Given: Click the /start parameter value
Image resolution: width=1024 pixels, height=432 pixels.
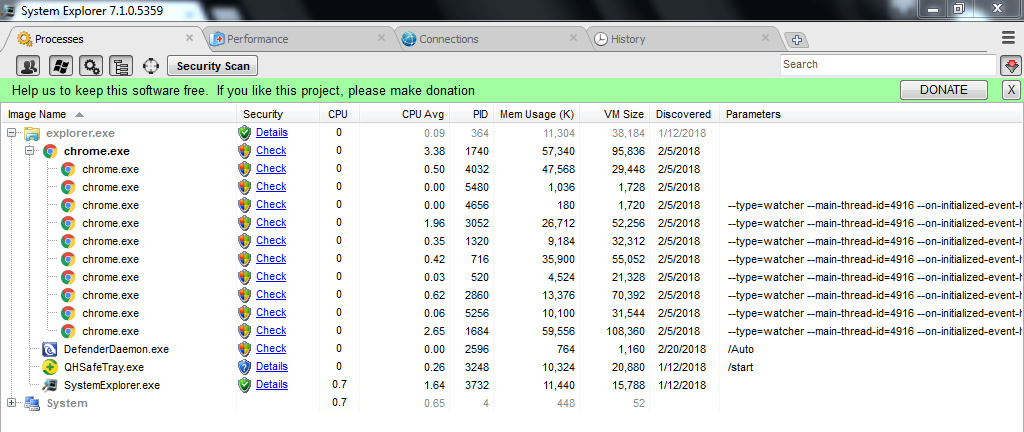Looking at the screenshot, I should [x=740, y=367].
